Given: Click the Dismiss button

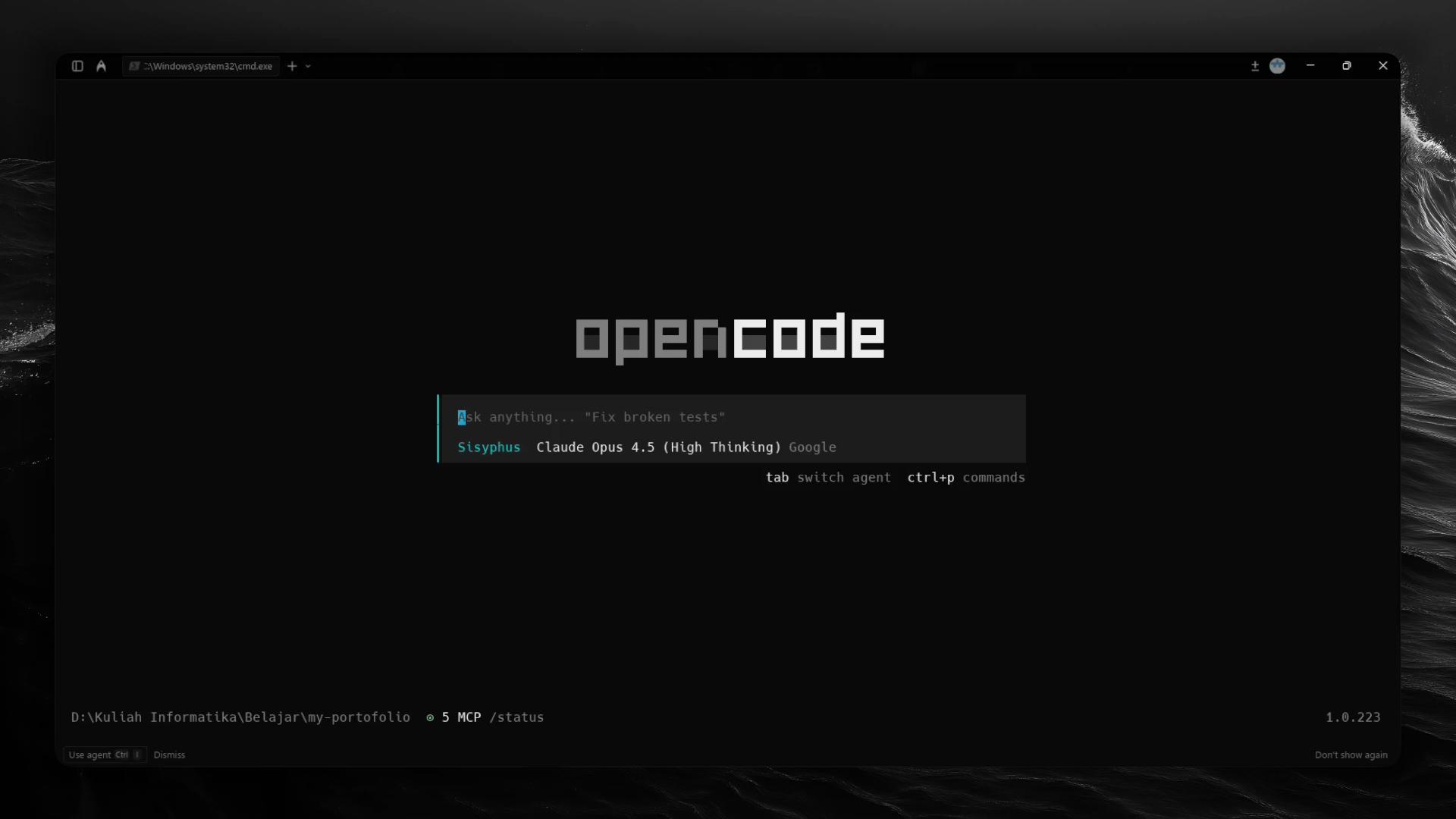Looking at the screenshot, I should [x=169, y=755].
